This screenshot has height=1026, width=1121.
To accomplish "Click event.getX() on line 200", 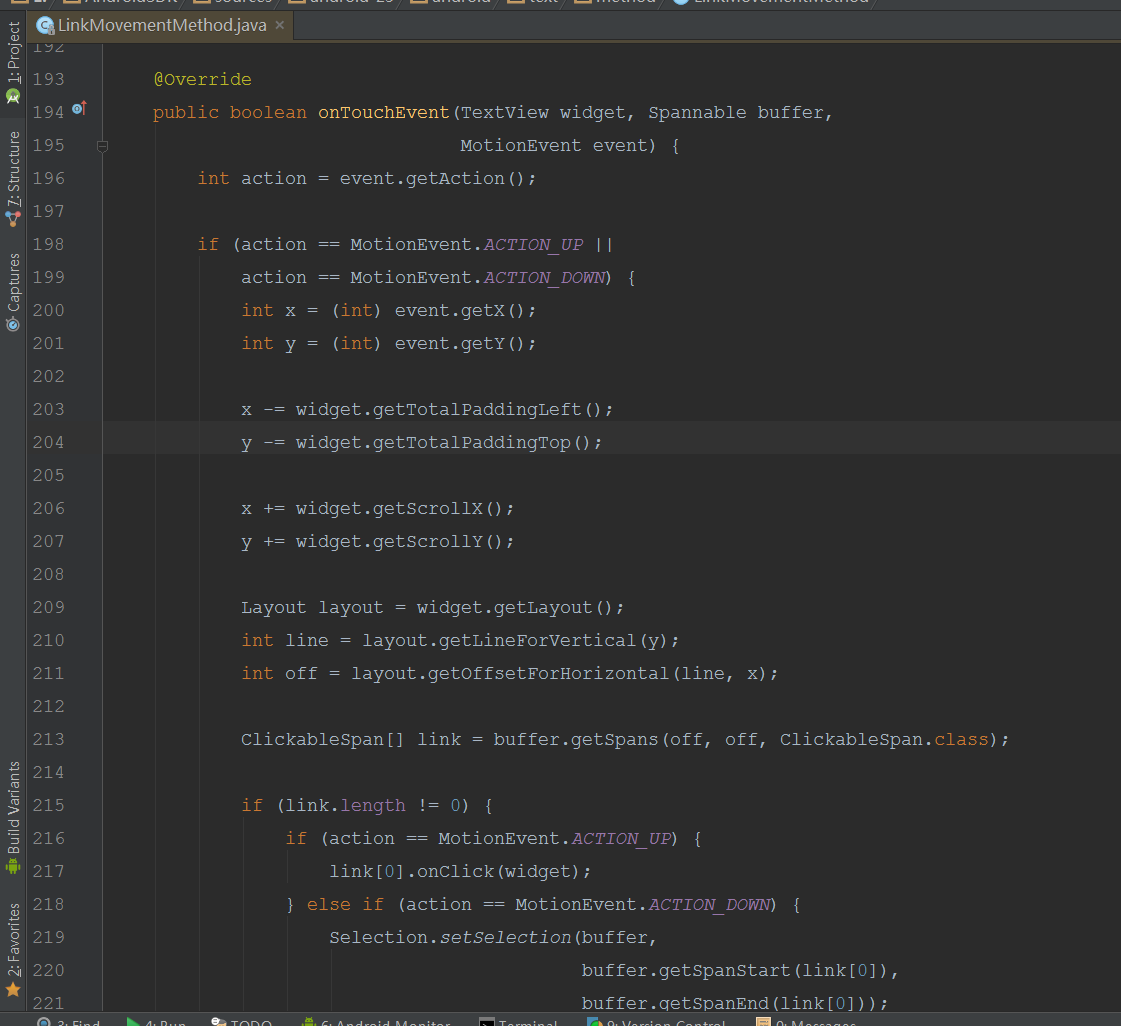I will [x=460, y=310].
